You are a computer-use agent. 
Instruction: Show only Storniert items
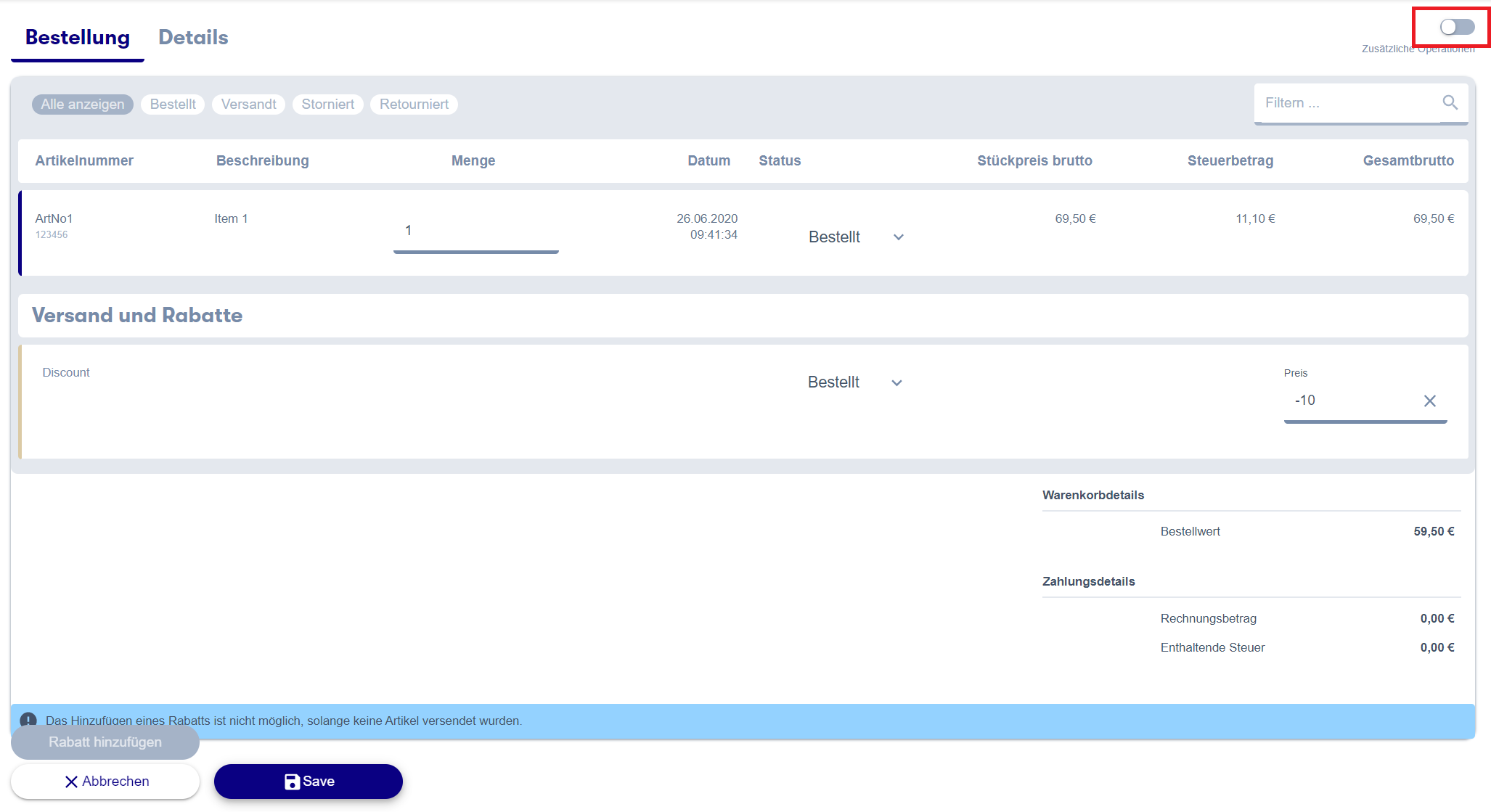327,104
